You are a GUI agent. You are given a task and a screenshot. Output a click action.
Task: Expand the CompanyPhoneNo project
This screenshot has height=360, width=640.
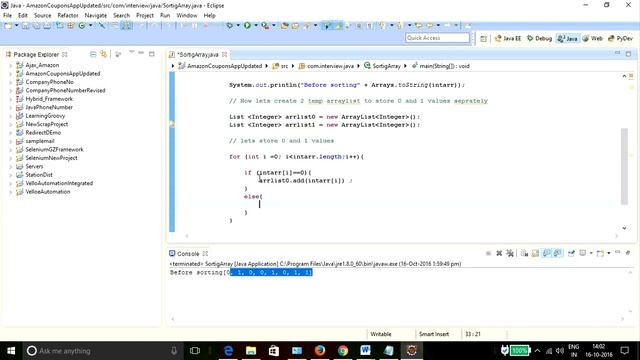[11, 82]
